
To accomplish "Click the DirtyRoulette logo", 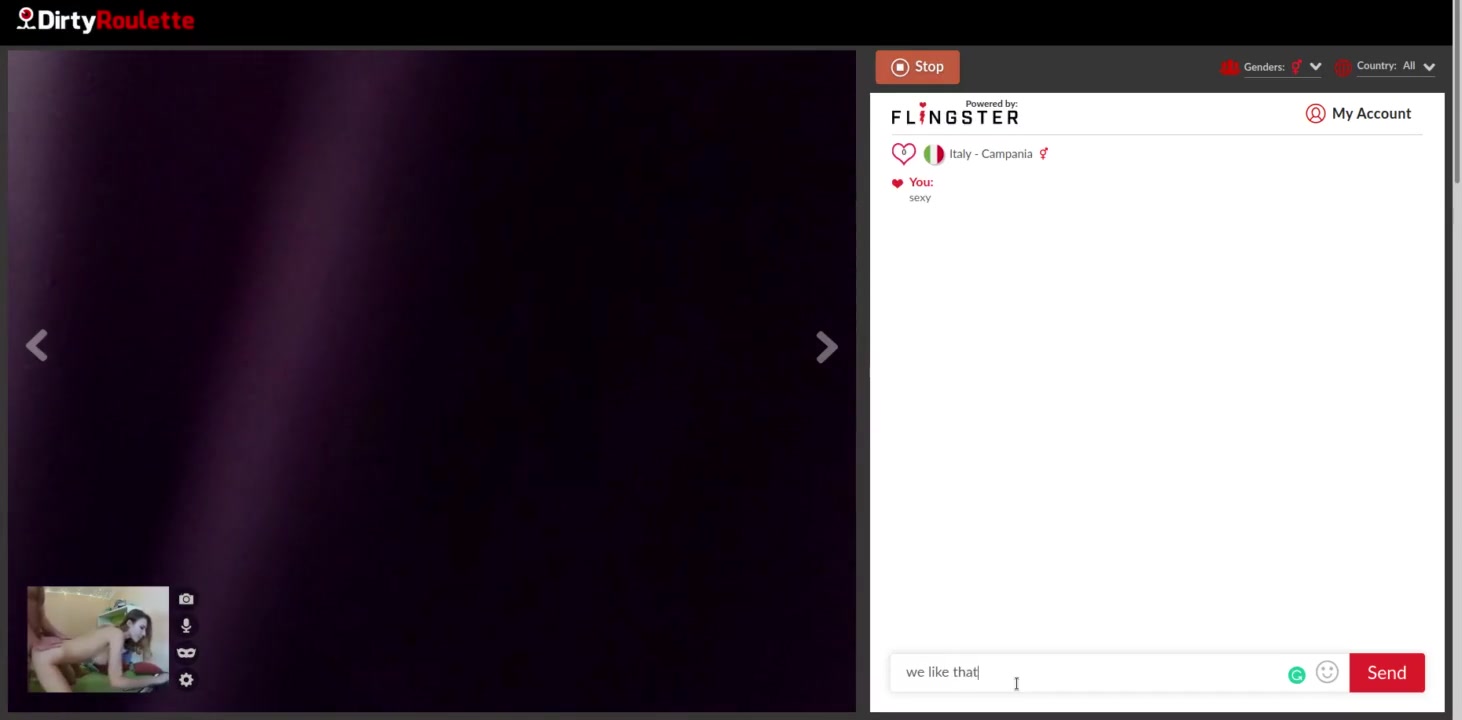I will [x=105, y=20].
